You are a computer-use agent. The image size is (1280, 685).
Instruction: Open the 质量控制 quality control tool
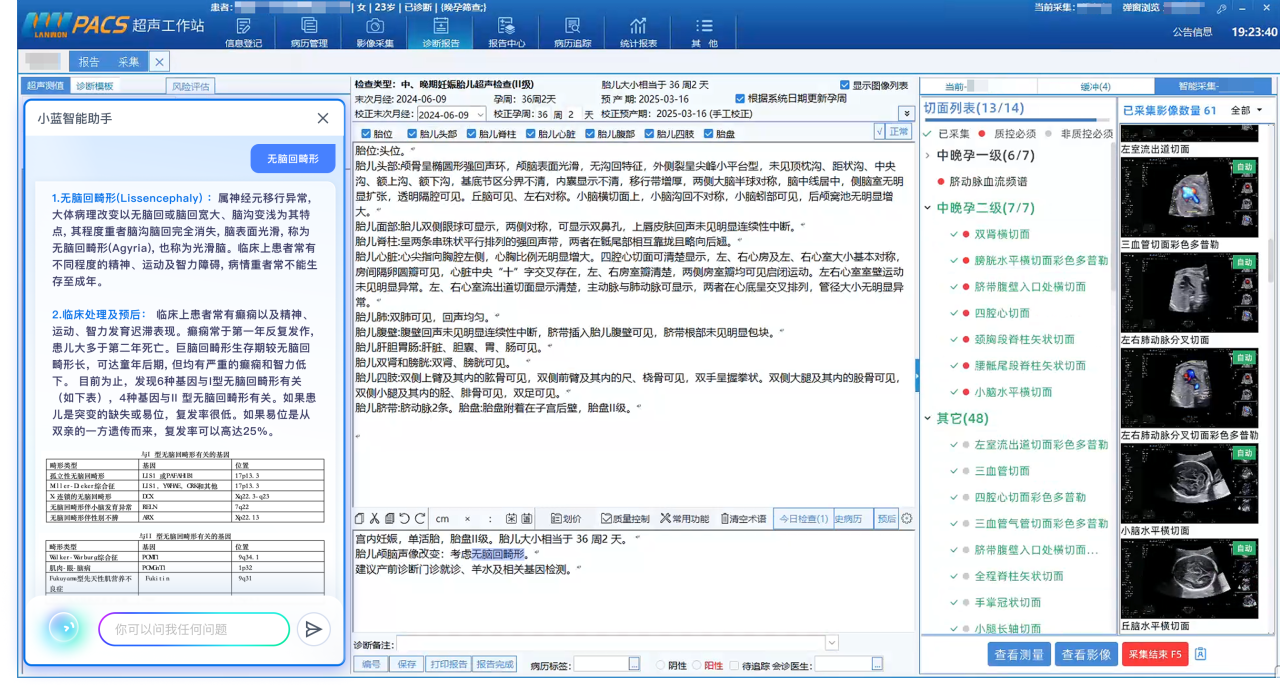point(625,519)
